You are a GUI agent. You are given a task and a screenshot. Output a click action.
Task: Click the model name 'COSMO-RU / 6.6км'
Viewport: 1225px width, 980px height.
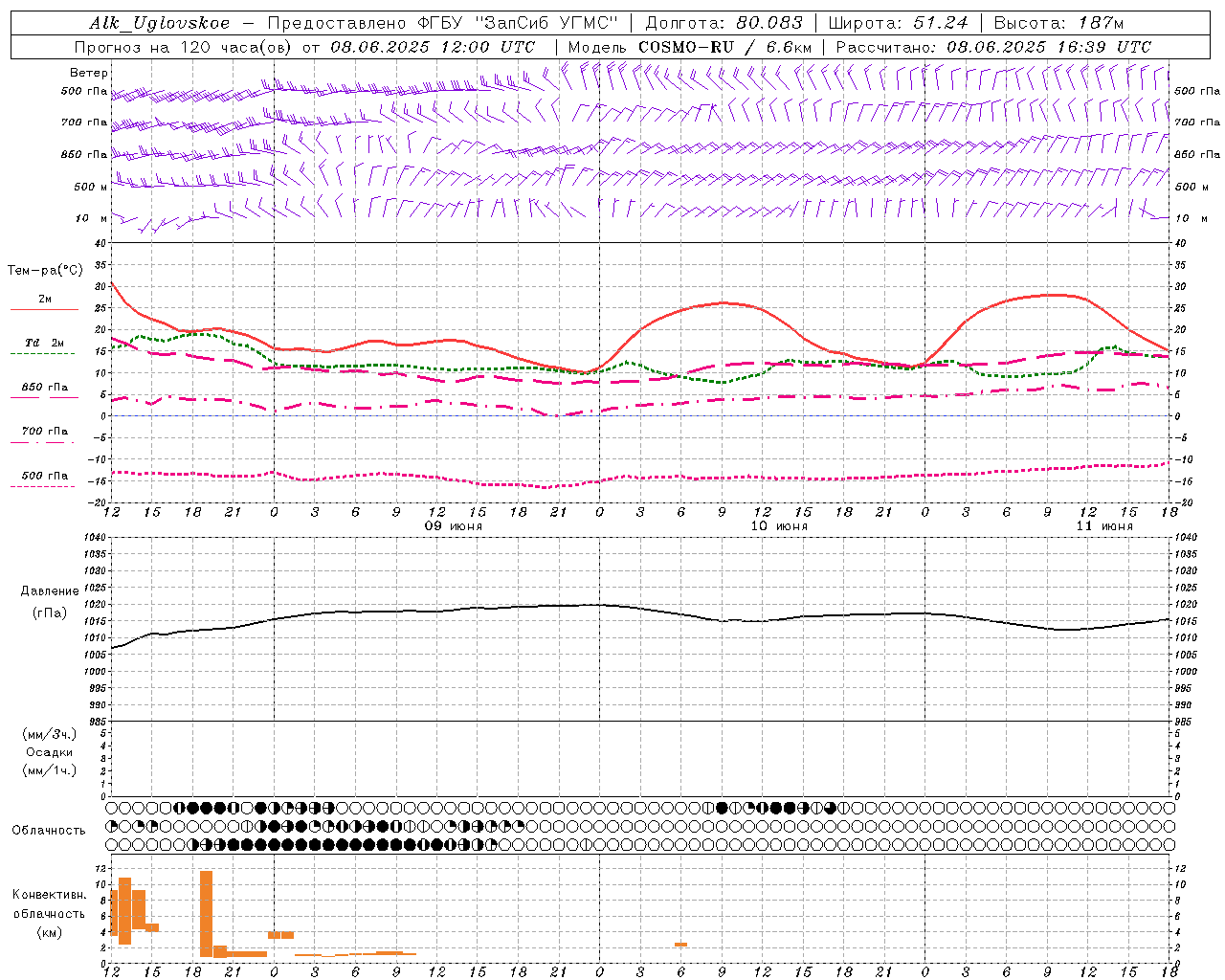(725, 46)
